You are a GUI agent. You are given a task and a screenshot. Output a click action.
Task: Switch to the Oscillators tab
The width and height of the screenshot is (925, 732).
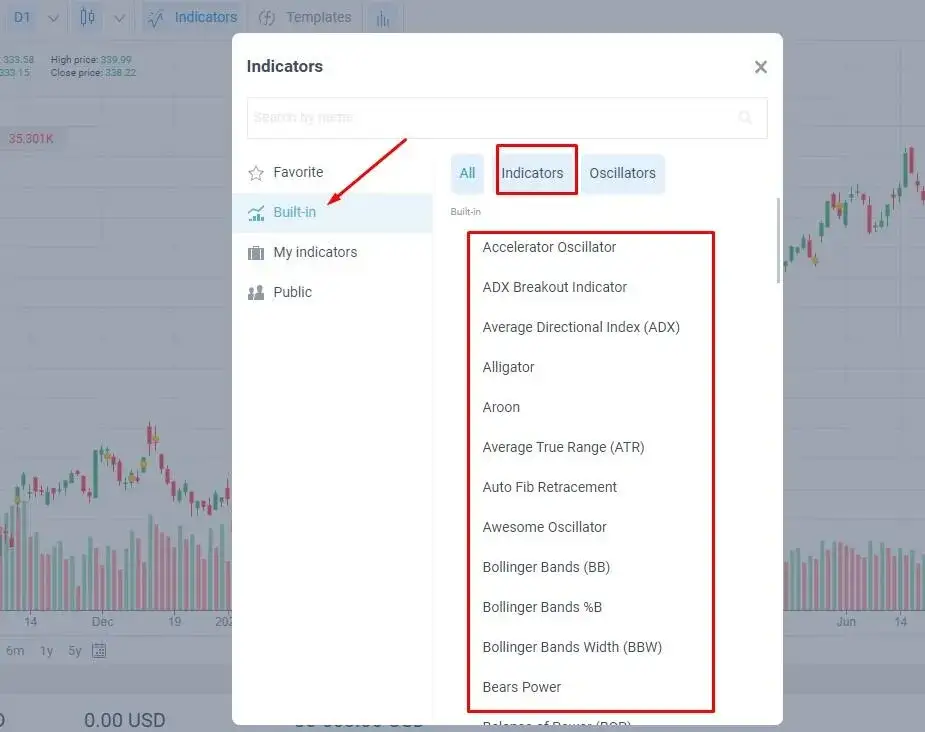(x=623, y=172)
